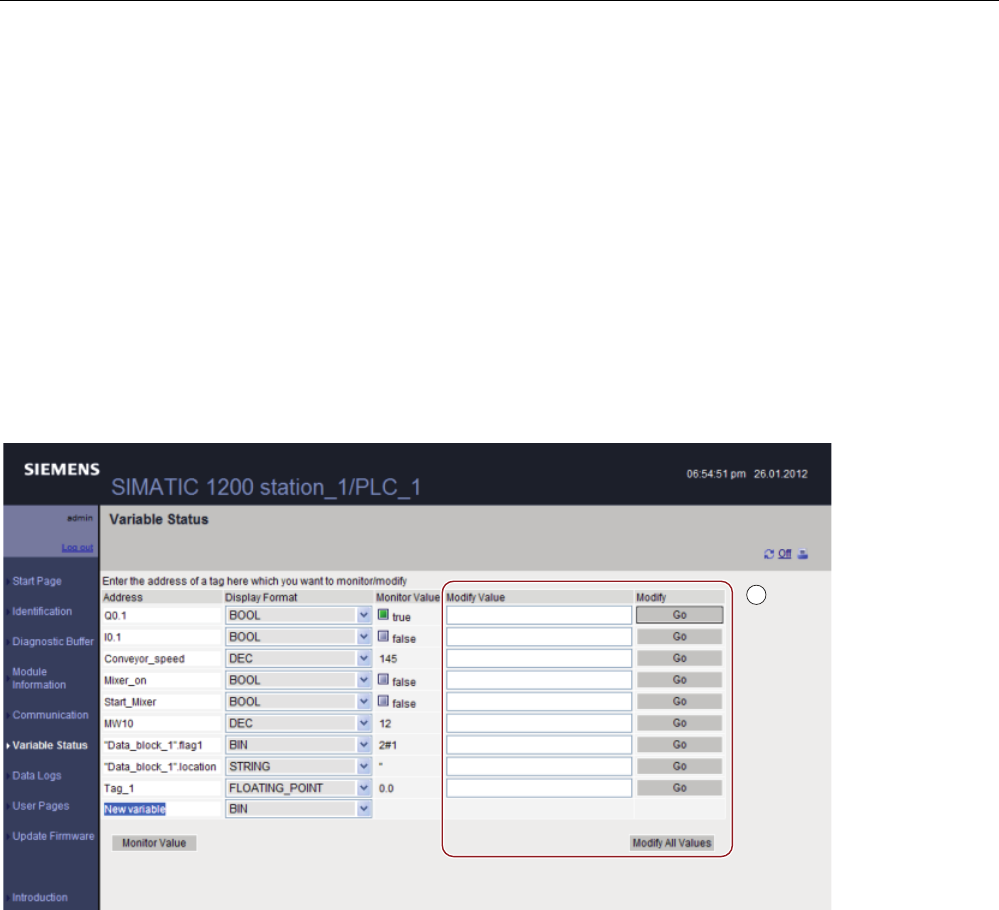Click the Modify Value field for Mixer_on
The width and height of the screenshot is (999, 910).
pos(539,680)
